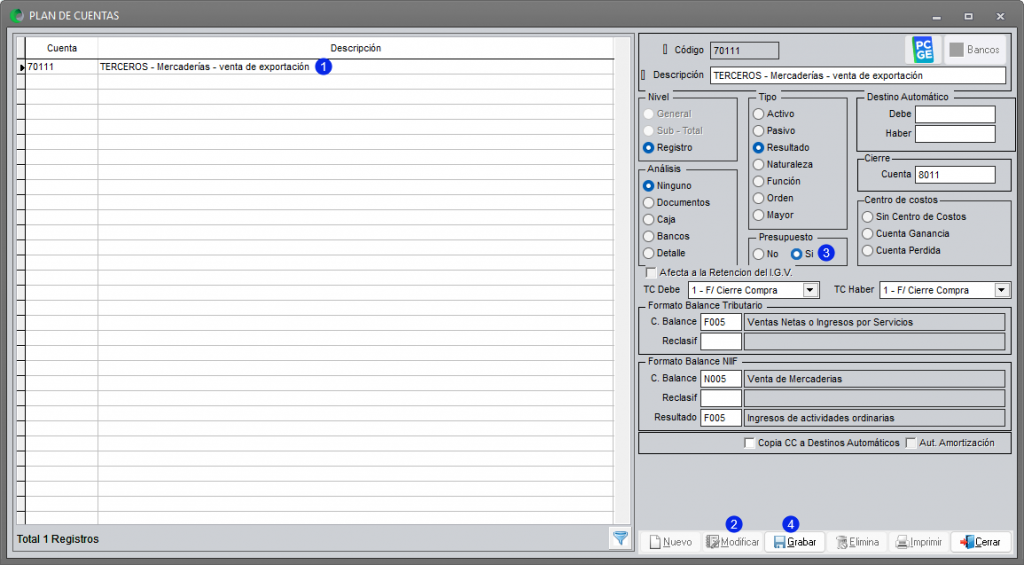Click Ingresos de actividades ordinarias text
1024x565 pixels.
tap(874, 418)
